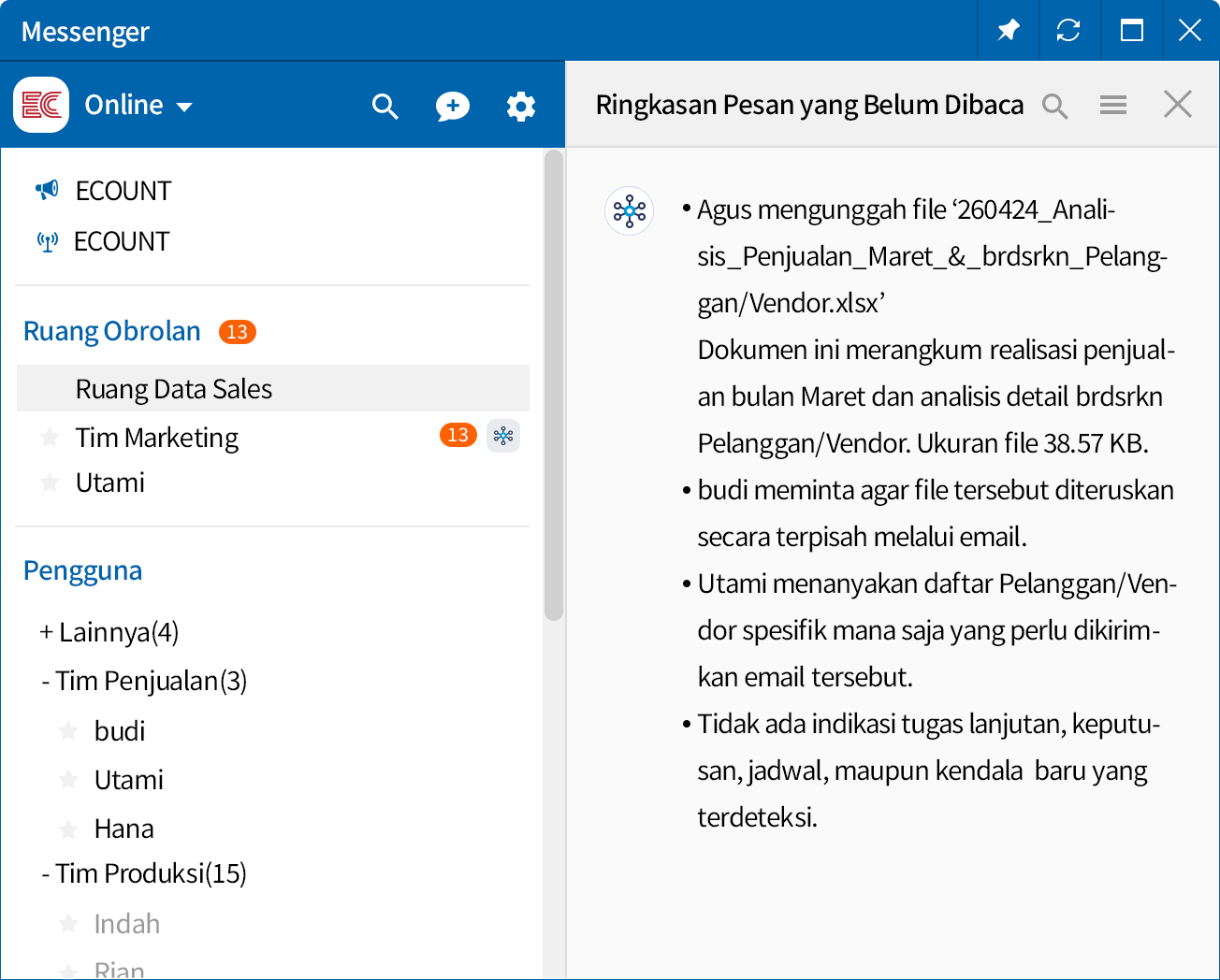Viewport: 1220px width, 980px height.
Task: Close the Ringkasan Pesan panel
Action: (1178, 104)
